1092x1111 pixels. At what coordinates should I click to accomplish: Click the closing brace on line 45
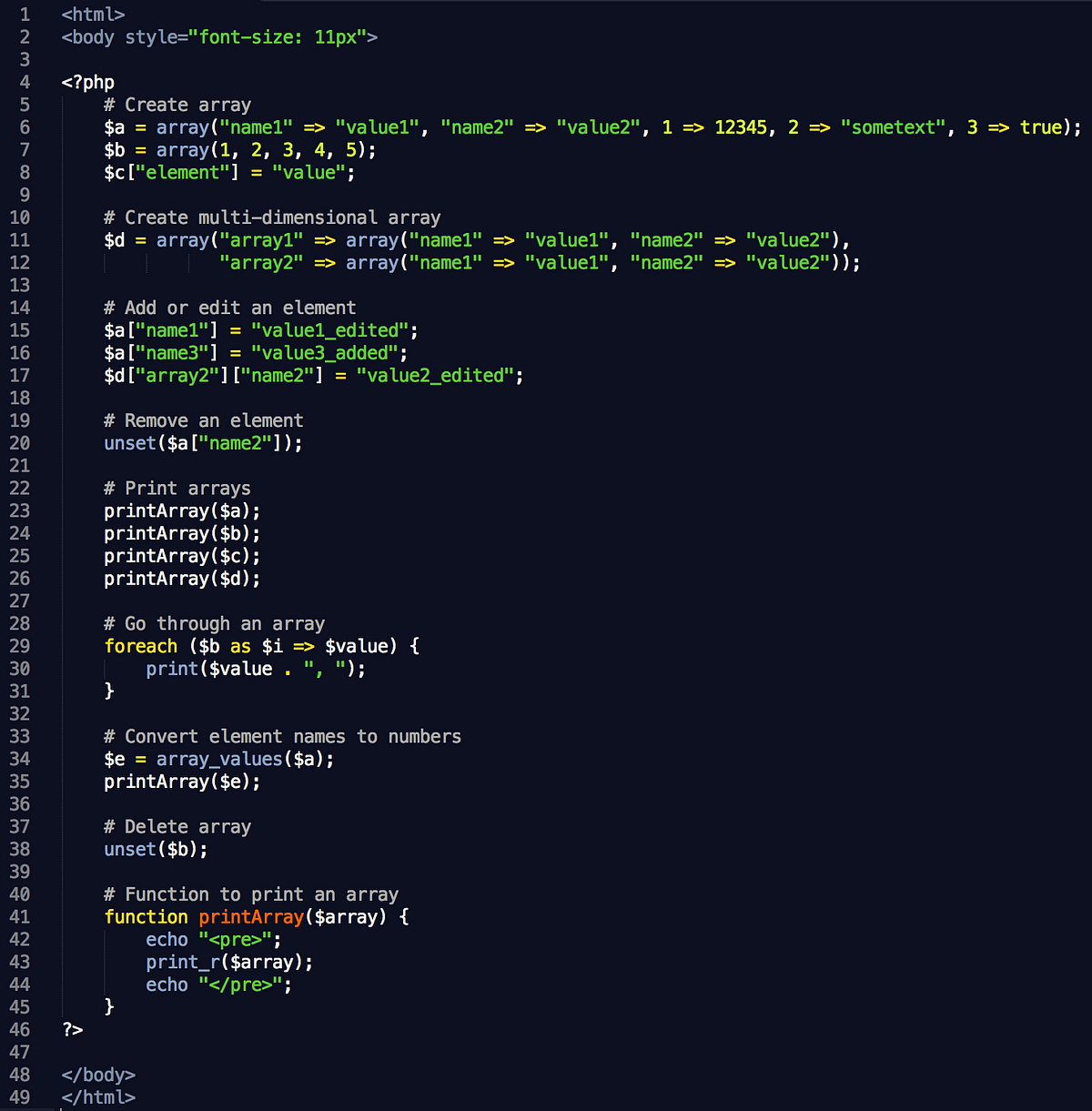coord(109,1007)
